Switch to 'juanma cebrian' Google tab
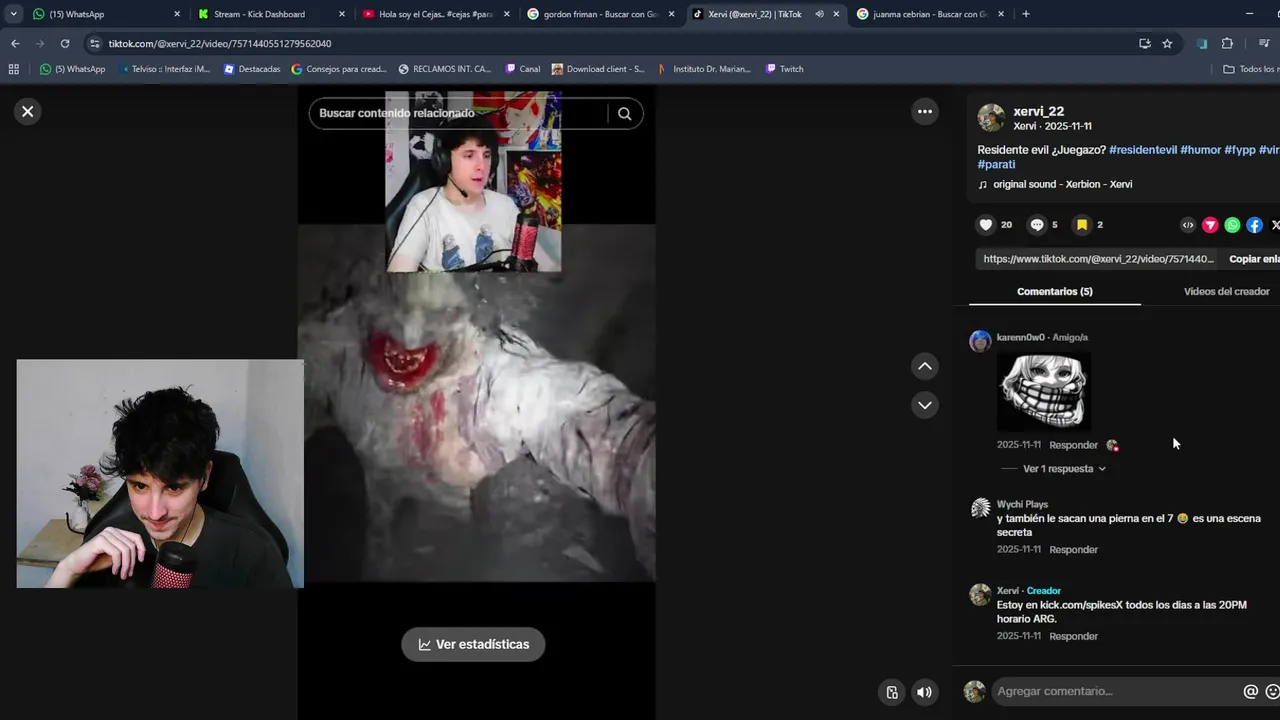1280x720 pixels. coord(930,14)
